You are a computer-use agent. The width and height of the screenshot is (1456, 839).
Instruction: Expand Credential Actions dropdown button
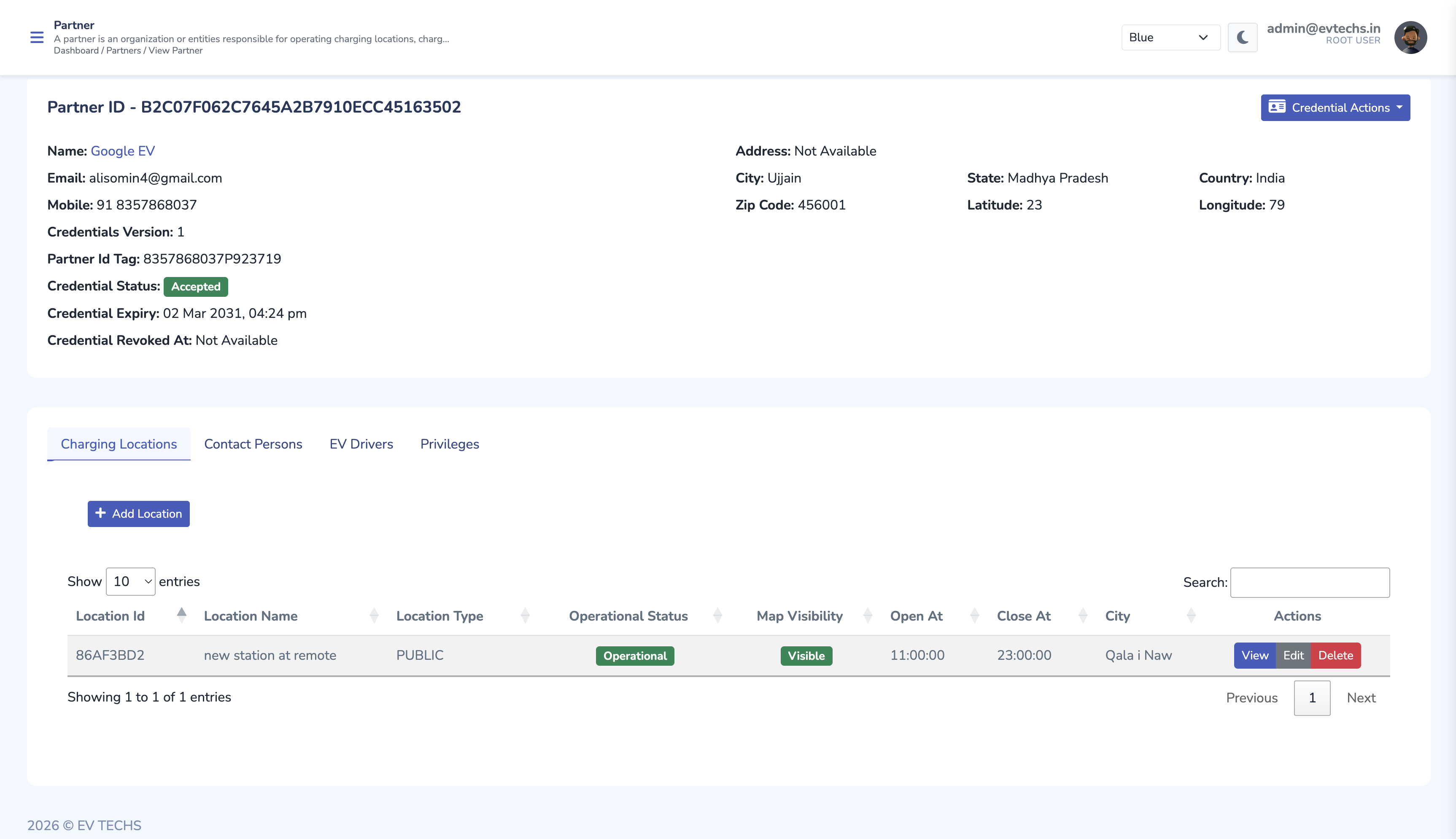coord(1335,108)
